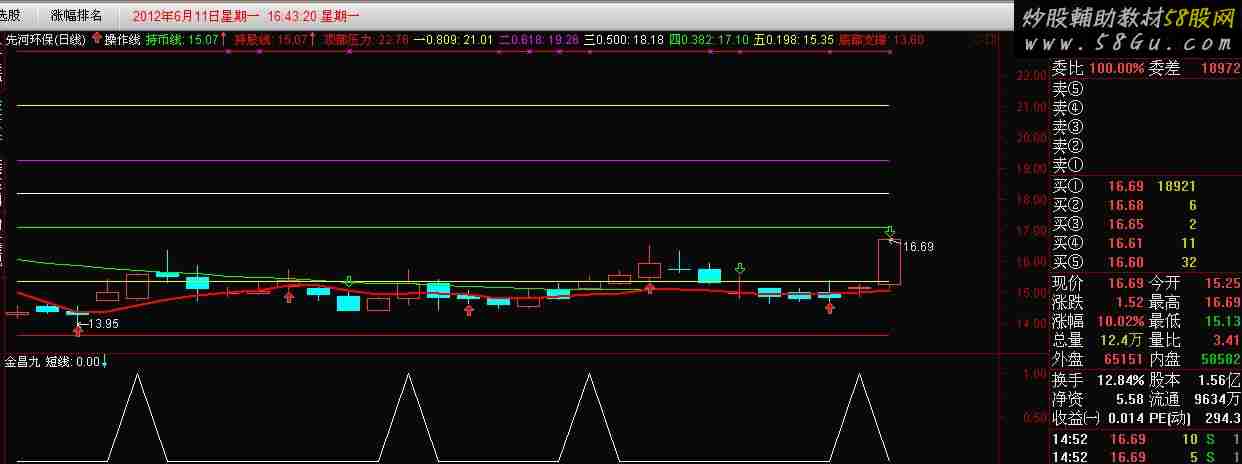This screenshot has width=1242, height=464.
Task: Click the 持币线: 15.07 indicator label
Action: pyautogui.click(x=182, y=40)
